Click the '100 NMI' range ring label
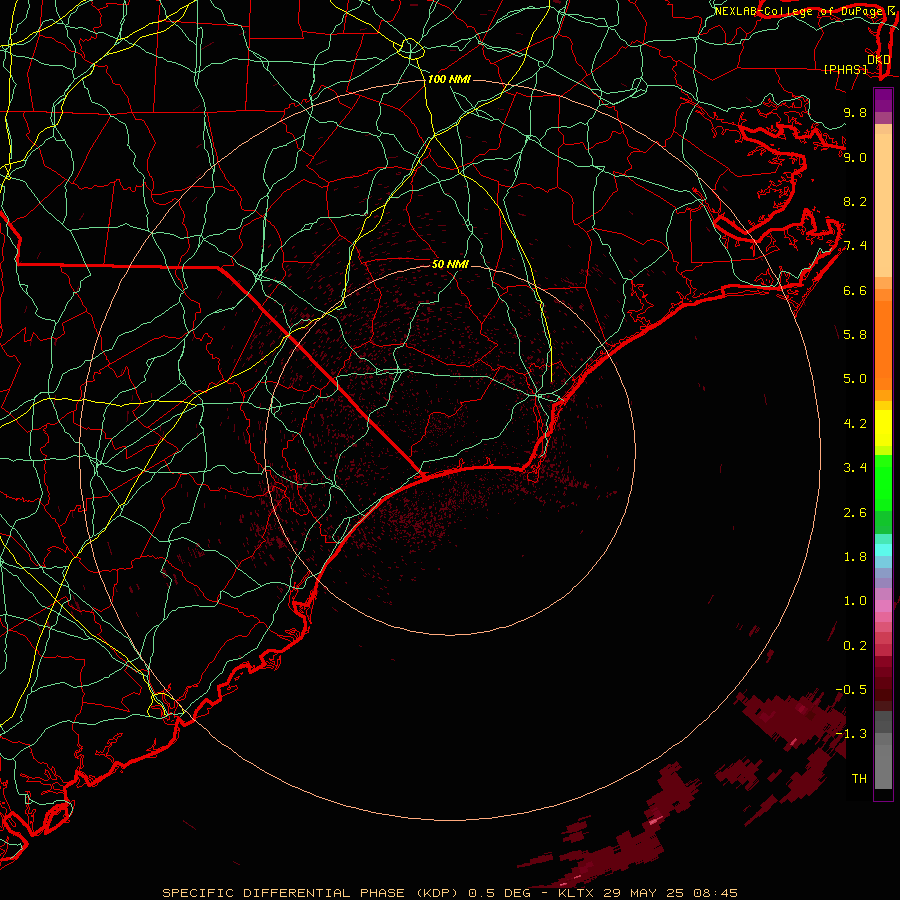Image resolution: width=900 pixels, height=900 pixels. 449,79
